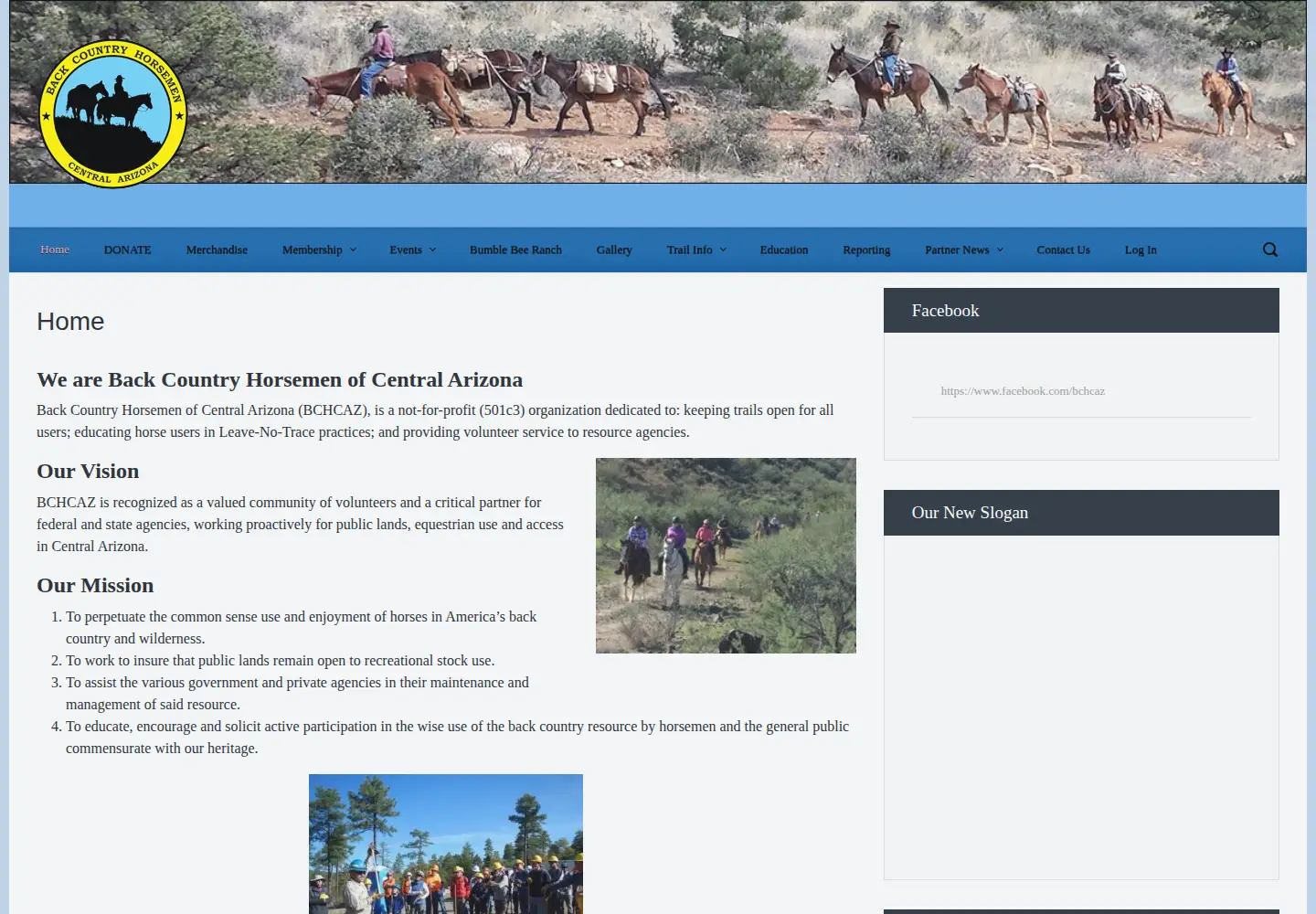Open the Trail Info page
The height and width of the screenshot is (914, 1316).
tap(689, 250)
